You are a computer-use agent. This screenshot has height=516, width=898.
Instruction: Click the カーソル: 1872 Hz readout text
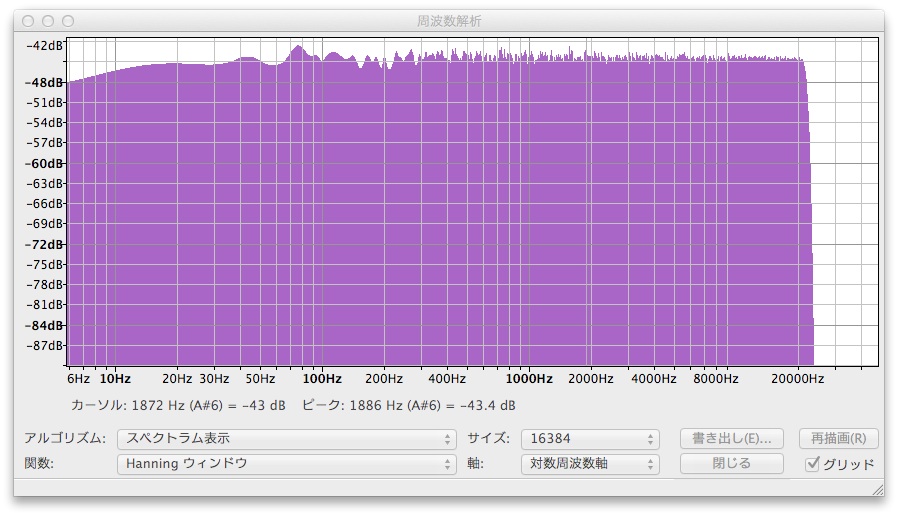pos(178,405)
